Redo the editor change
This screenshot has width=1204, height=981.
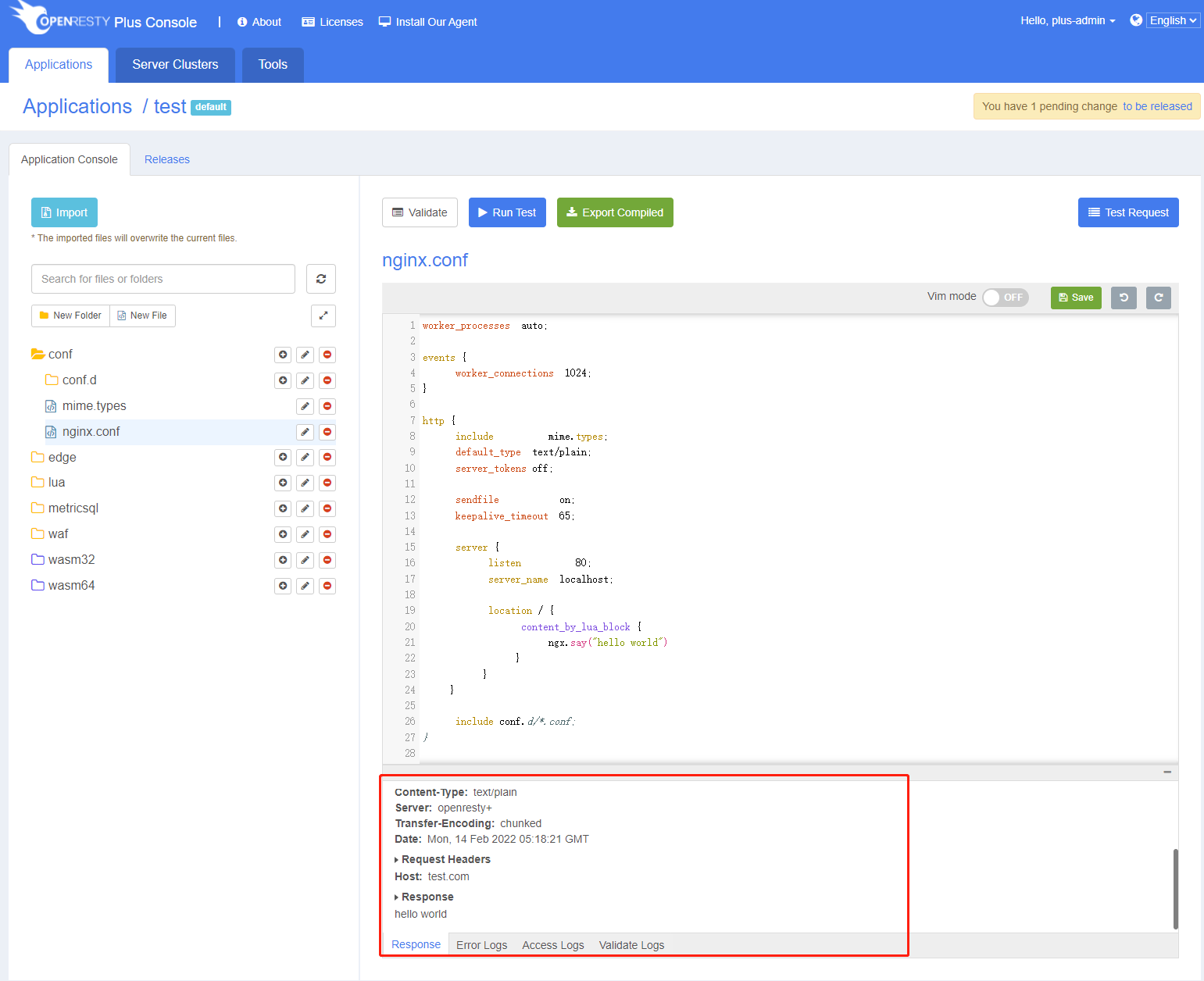1159,298
